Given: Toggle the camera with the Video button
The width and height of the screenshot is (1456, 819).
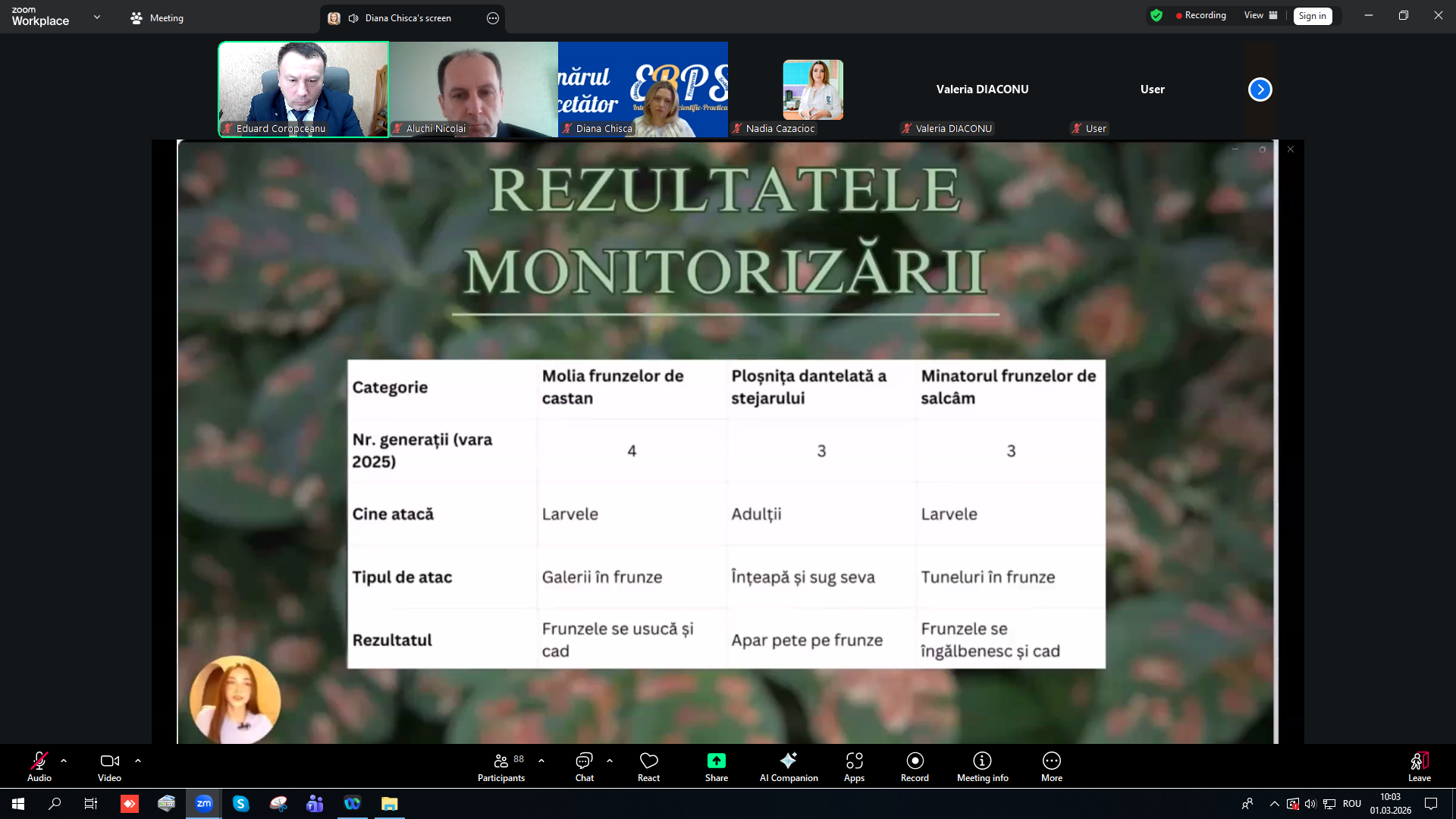Looking at the screenshot, I should click(109, 765).
